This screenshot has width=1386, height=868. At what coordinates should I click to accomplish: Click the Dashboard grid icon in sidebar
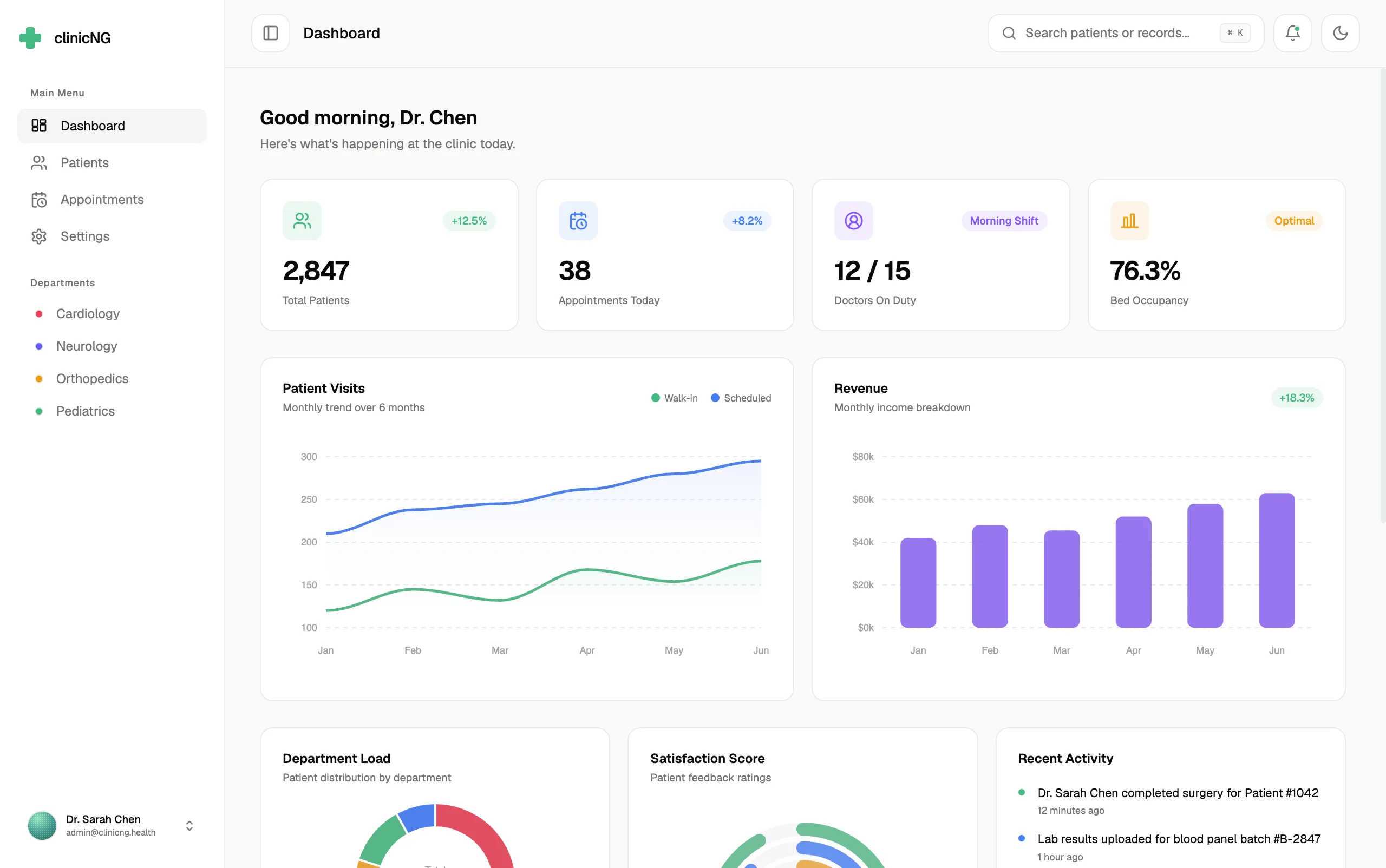click(38, 126)
